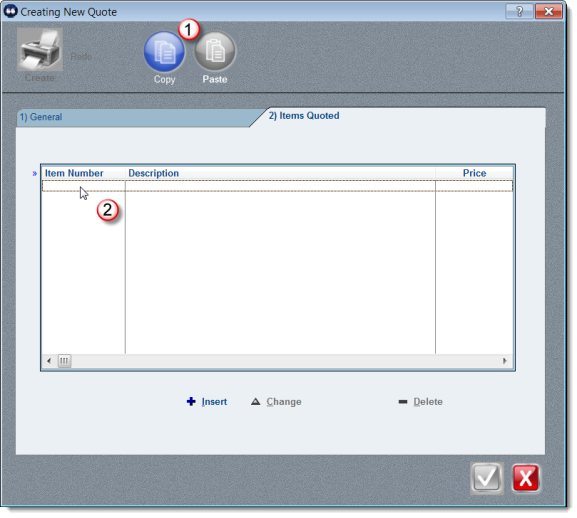Click the green checkmark OK button
The width and height of the screenshot is (577, 518).
tap(486, 478)
